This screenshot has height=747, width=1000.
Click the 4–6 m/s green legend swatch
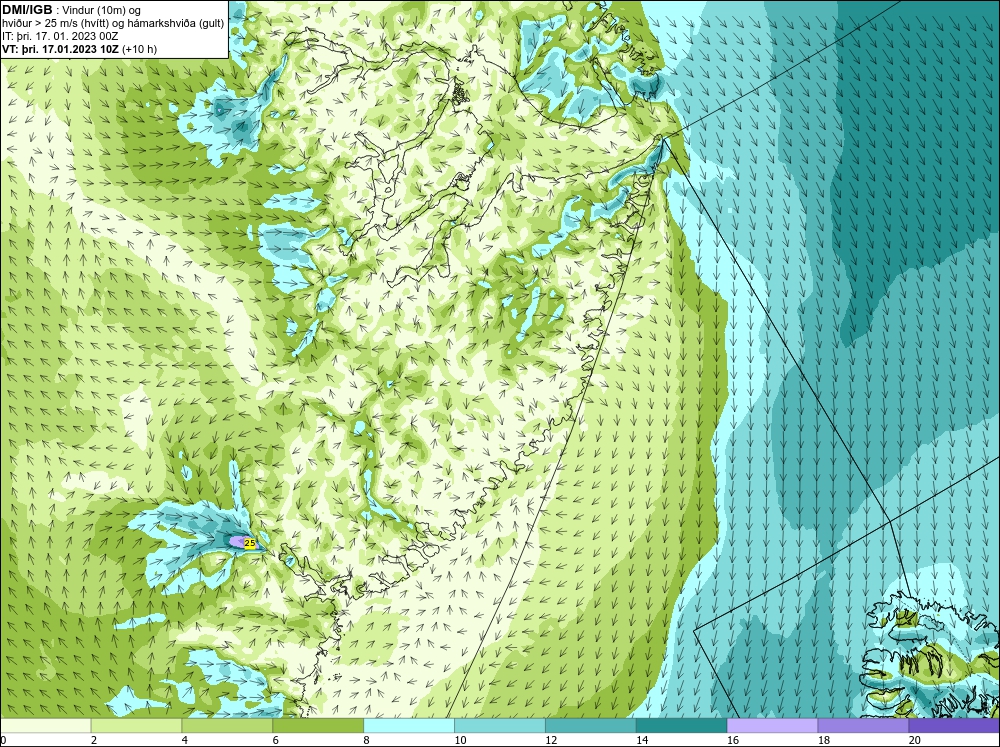click(227, 725)
